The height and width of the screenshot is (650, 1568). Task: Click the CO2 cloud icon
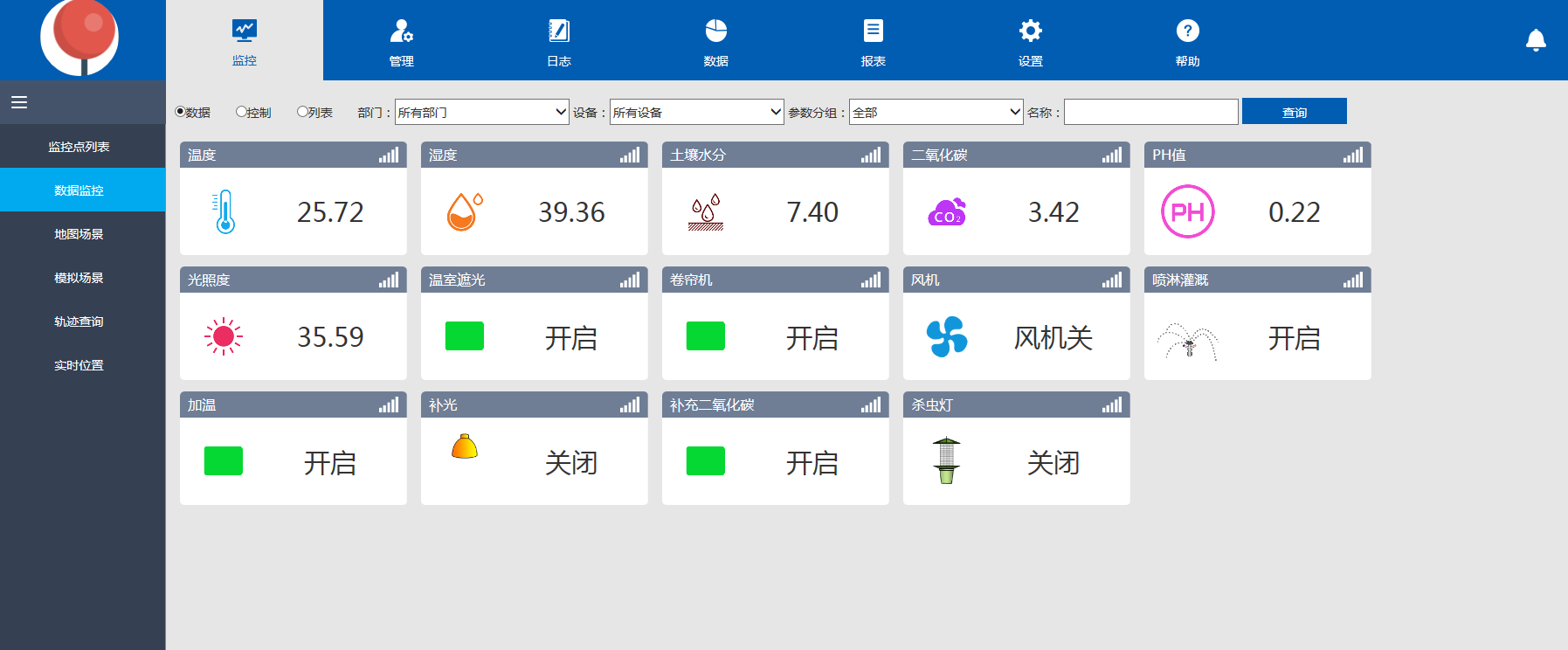click(x=947, y=212)
